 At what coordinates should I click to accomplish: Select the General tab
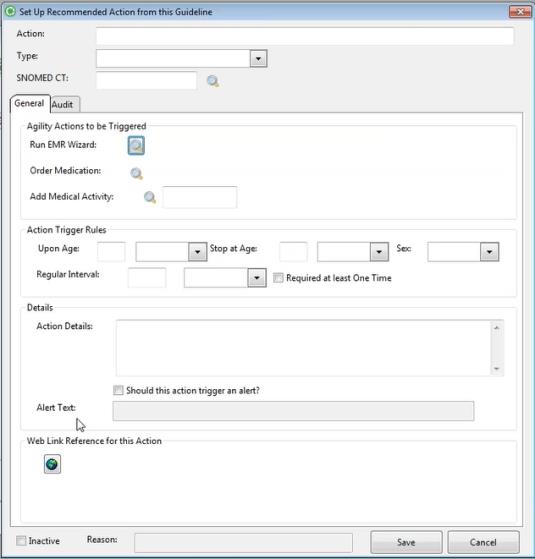[x=30, y=103]
